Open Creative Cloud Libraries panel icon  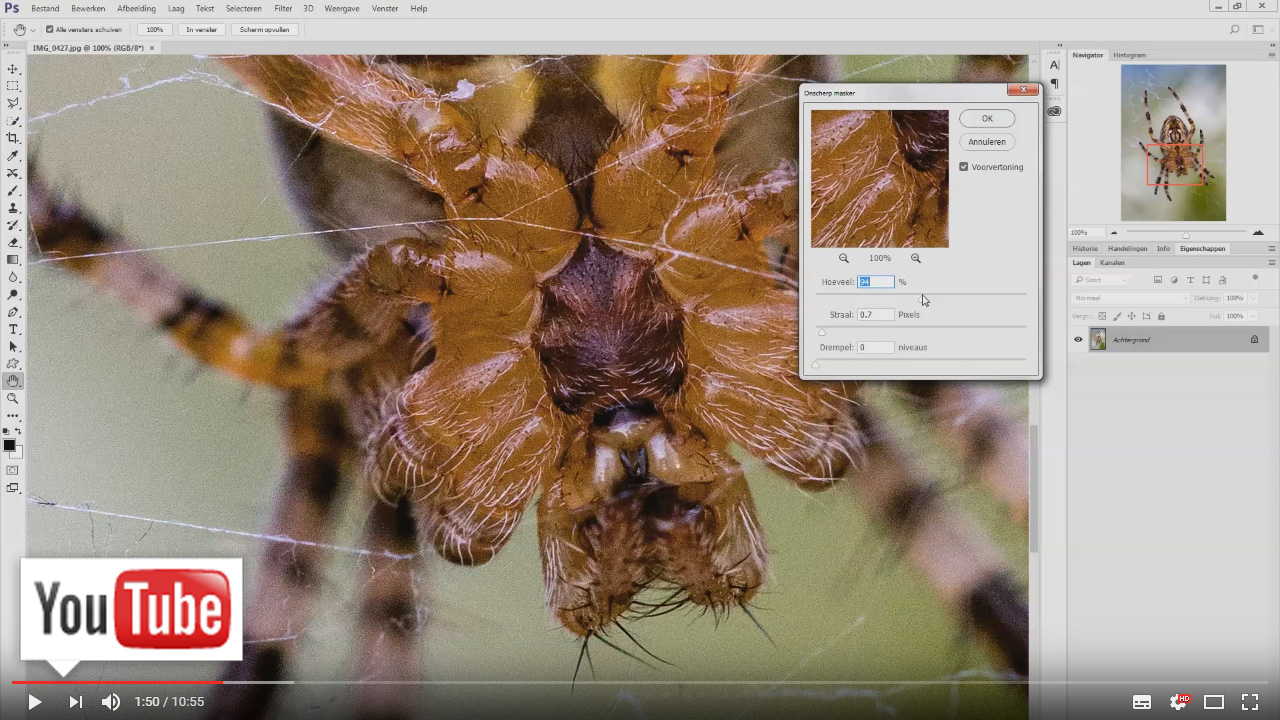point(1054,111)
